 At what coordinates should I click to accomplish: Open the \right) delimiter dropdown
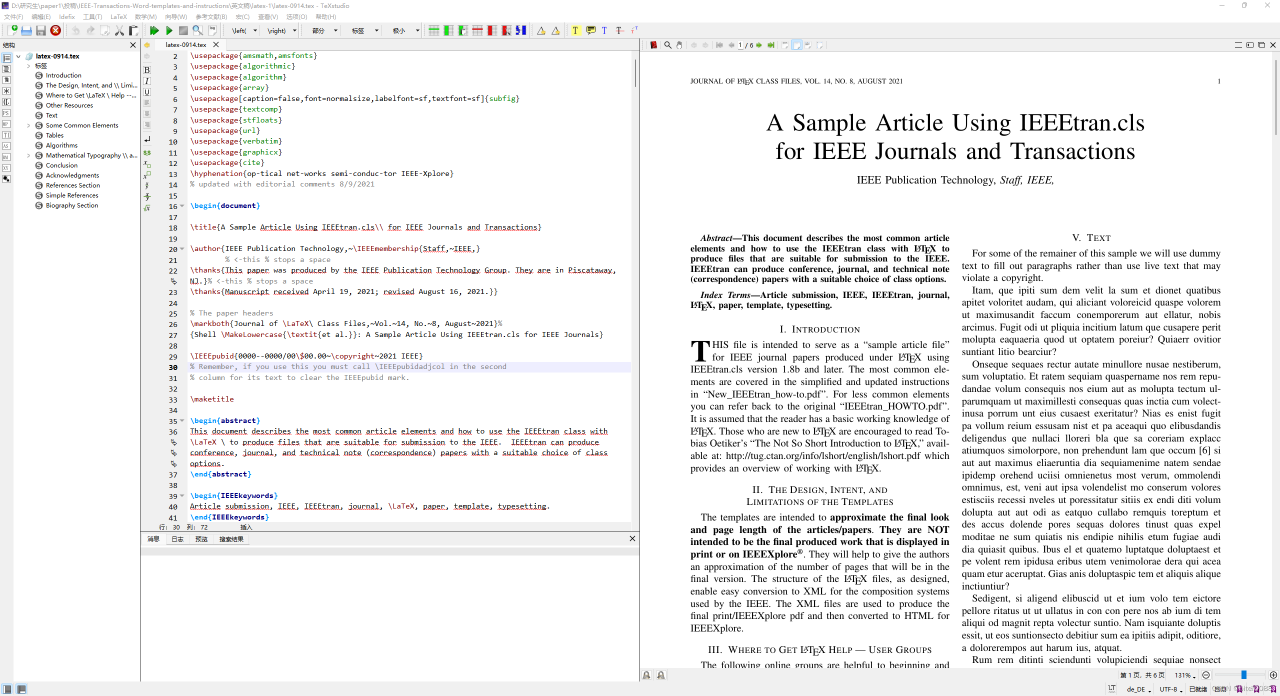pyautogui.click(x=281, y=31)
